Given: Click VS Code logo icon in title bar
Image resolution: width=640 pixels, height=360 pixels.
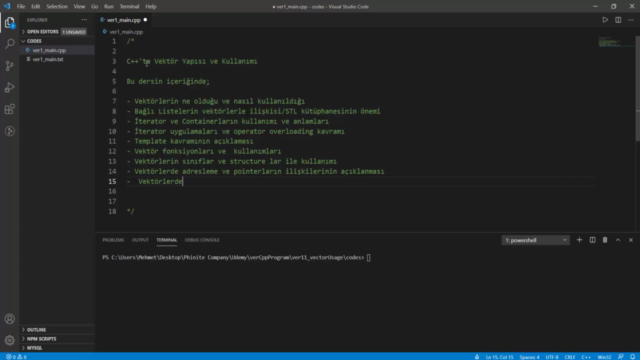Looking at the screenshot, I should (7, 6).
